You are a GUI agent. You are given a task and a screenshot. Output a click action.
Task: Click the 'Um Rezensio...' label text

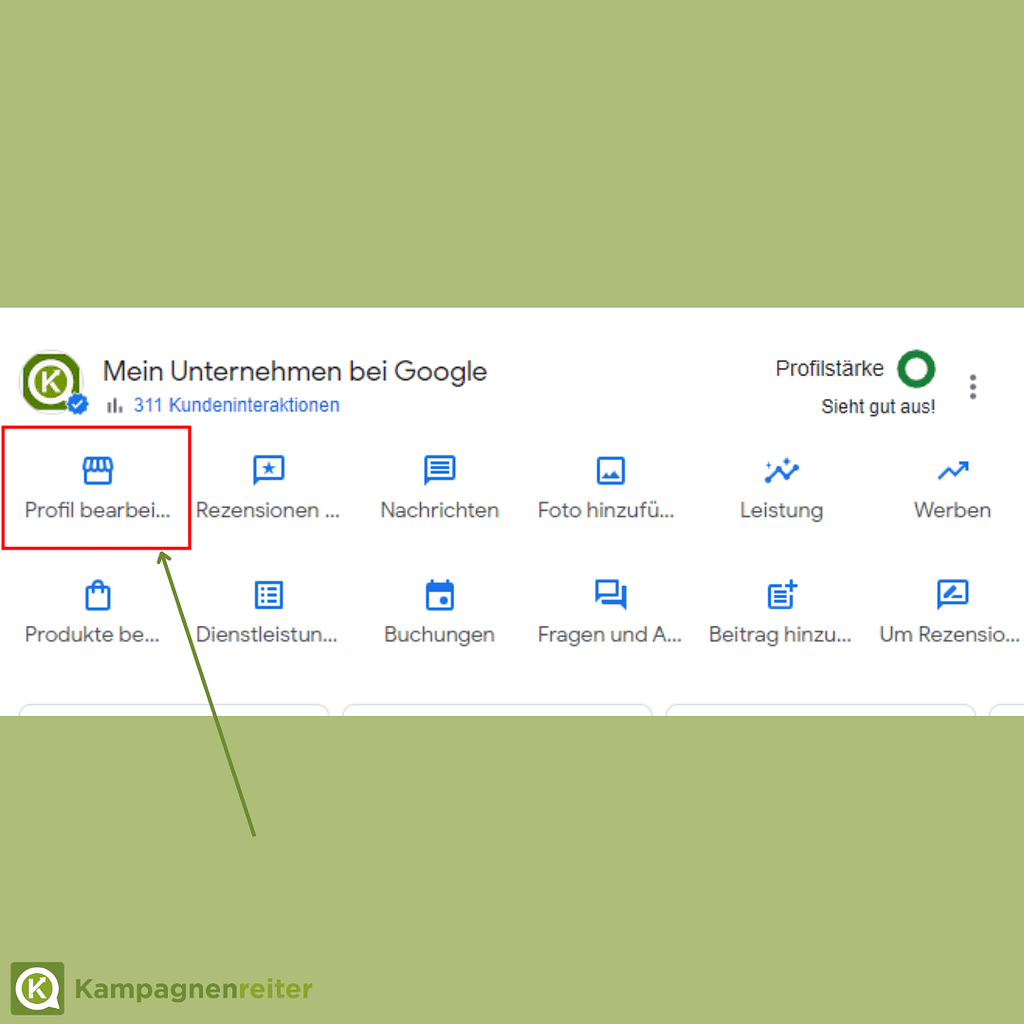pyautogui.click(x=950, y=635)
